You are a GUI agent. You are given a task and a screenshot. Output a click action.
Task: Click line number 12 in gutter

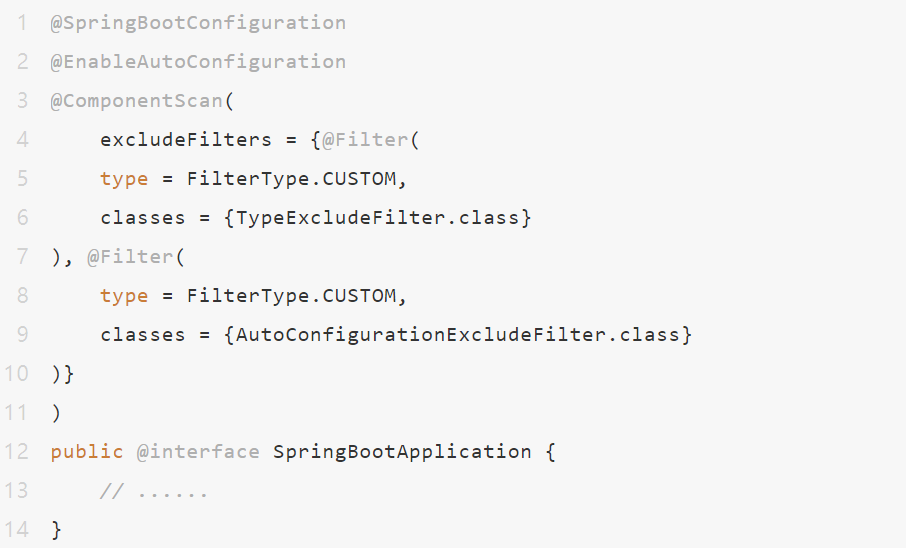click(17, 452)
